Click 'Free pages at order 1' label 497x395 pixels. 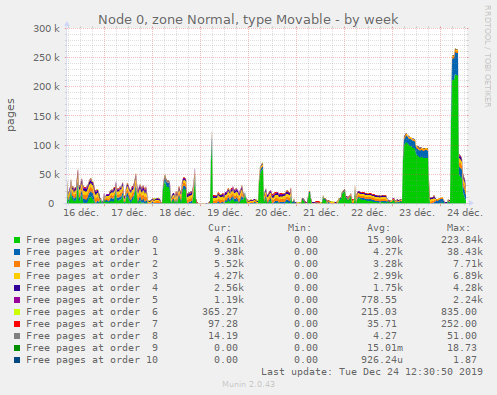(x=92, y=252)
